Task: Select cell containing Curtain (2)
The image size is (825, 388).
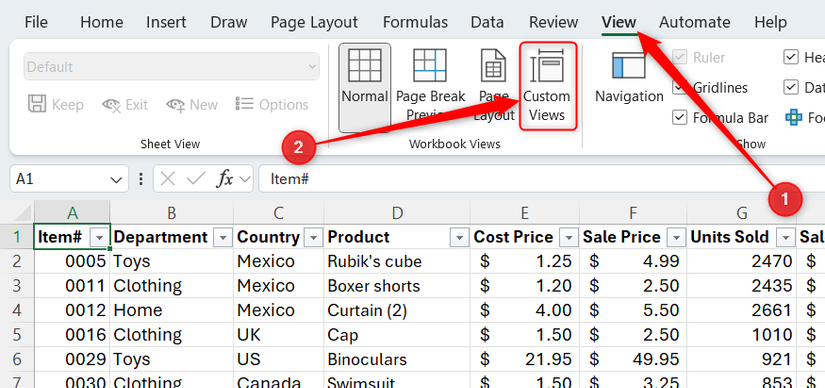Action: pyautogui.click(x=397, y=310)
